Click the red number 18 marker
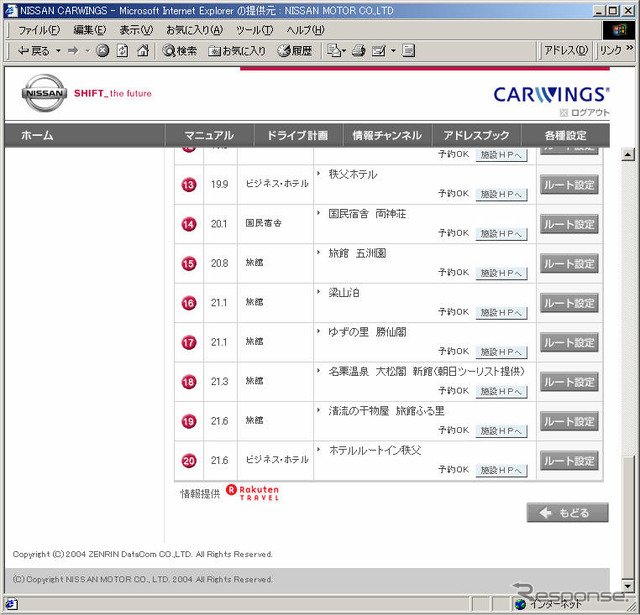Screen dimensions: 640x615 pos(189,382)
